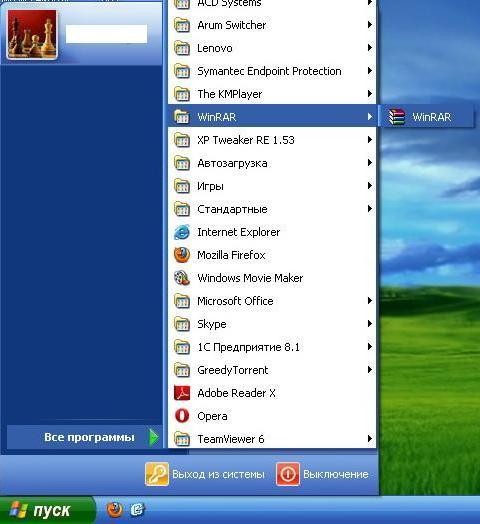Click the Lenovo folder icon
The image size is (480, 524).
click(x=182, y=48)
